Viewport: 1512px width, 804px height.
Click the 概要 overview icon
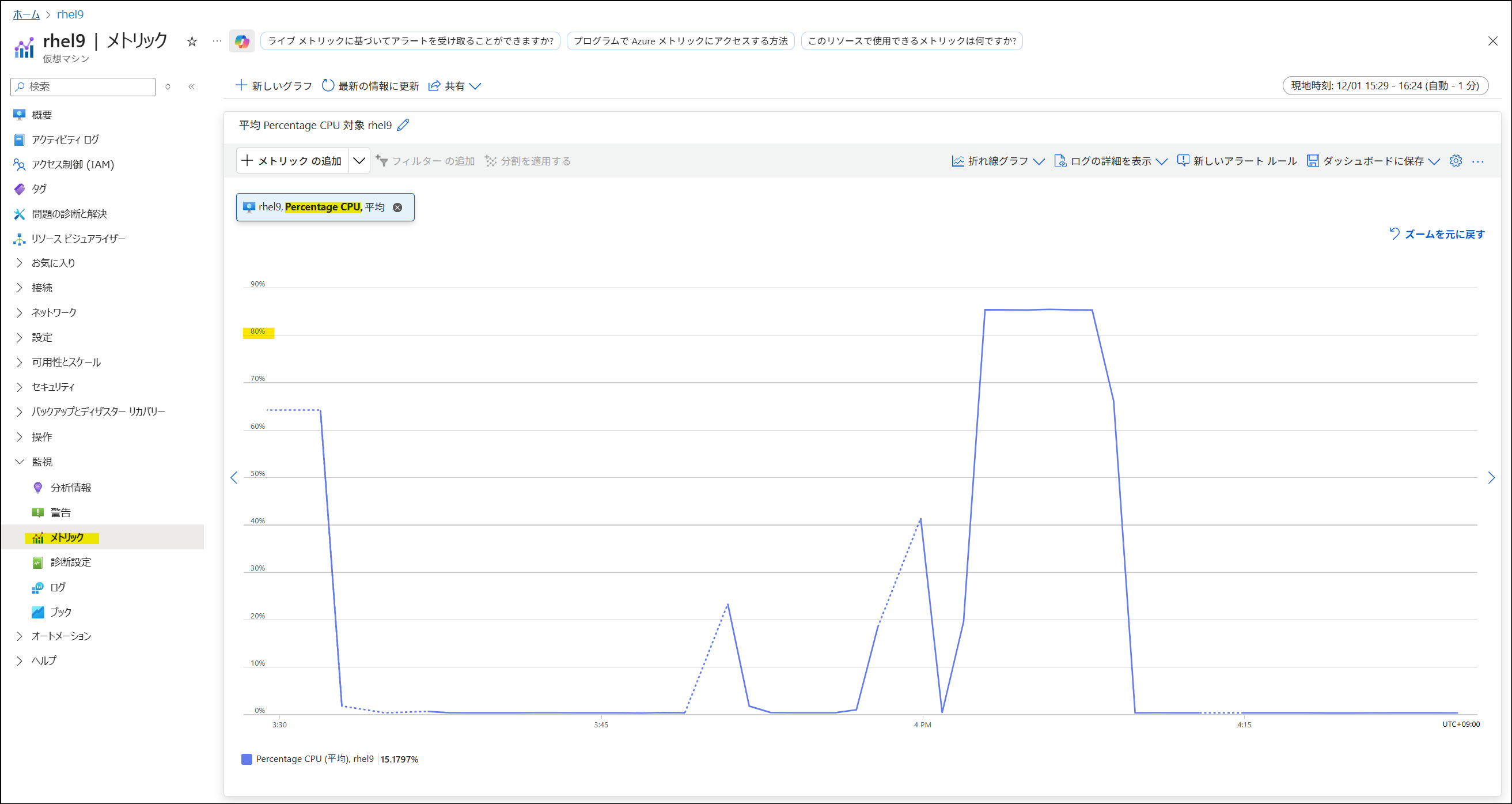click(20, 115)
